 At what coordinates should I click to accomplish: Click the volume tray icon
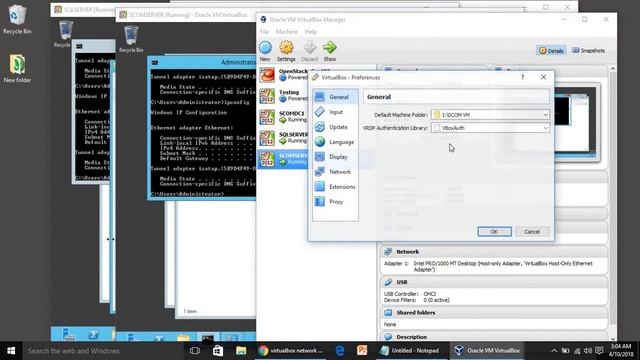coord(588,351)
